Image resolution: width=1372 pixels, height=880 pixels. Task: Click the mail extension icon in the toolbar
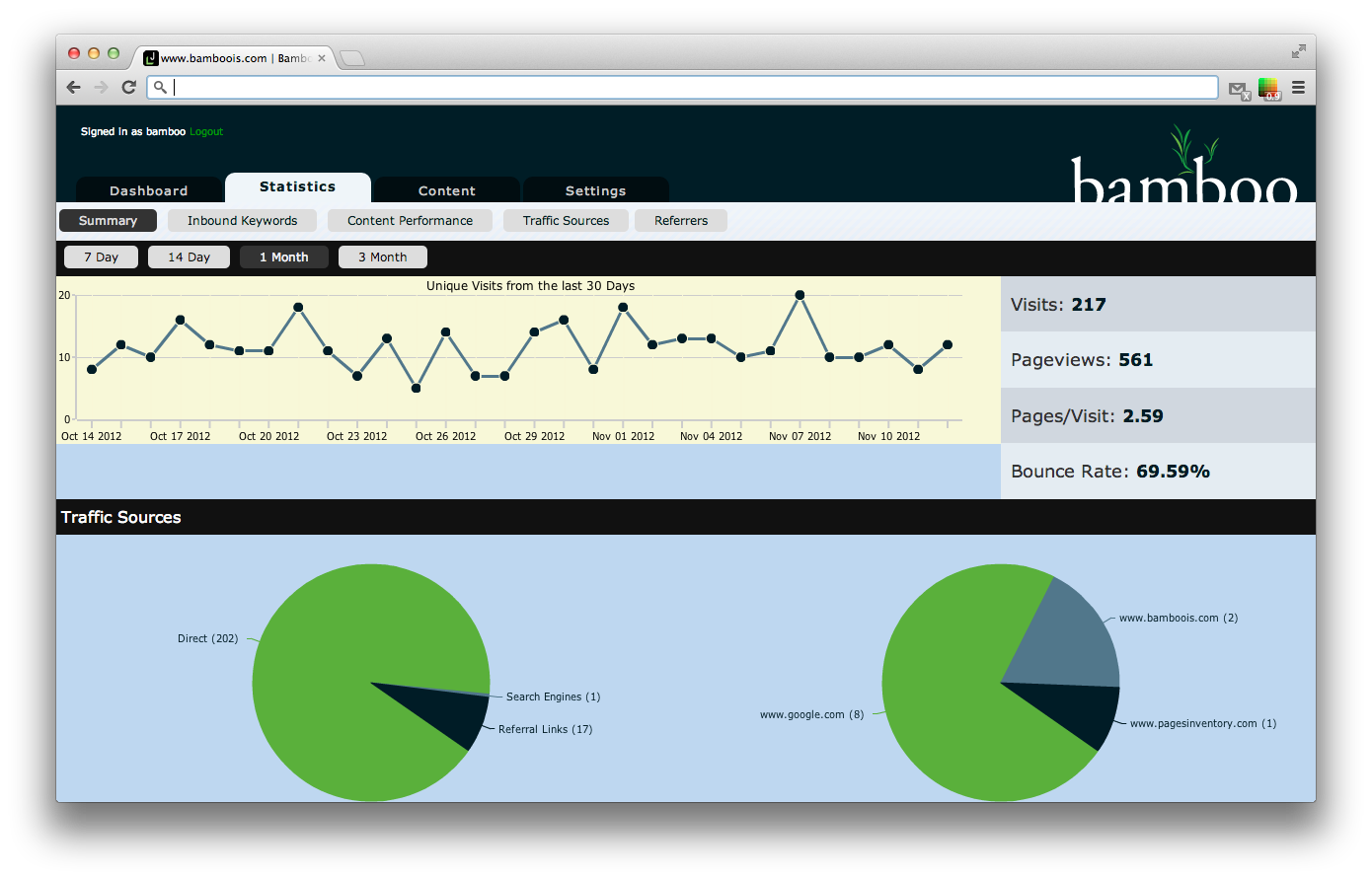(1240, 88)
